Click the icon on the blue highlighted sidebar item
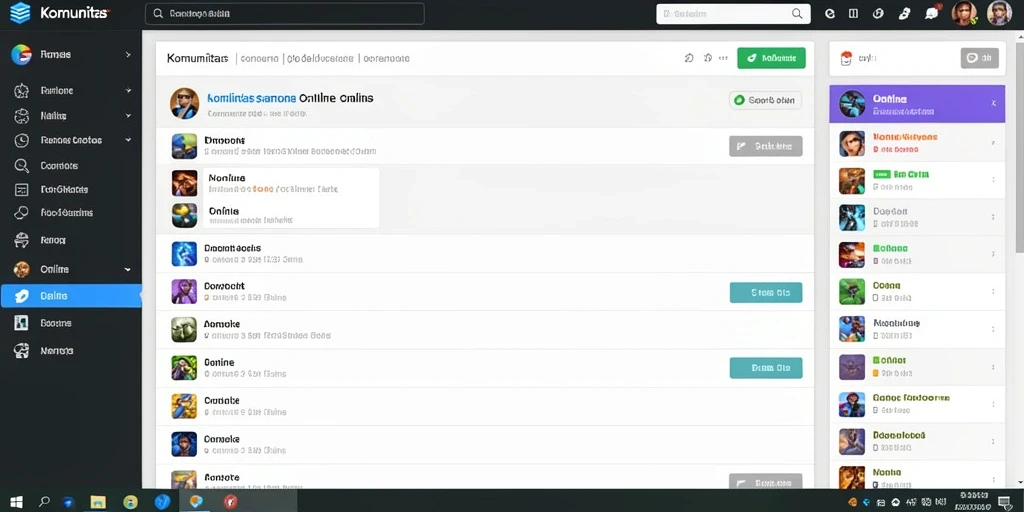 point(22,296)
